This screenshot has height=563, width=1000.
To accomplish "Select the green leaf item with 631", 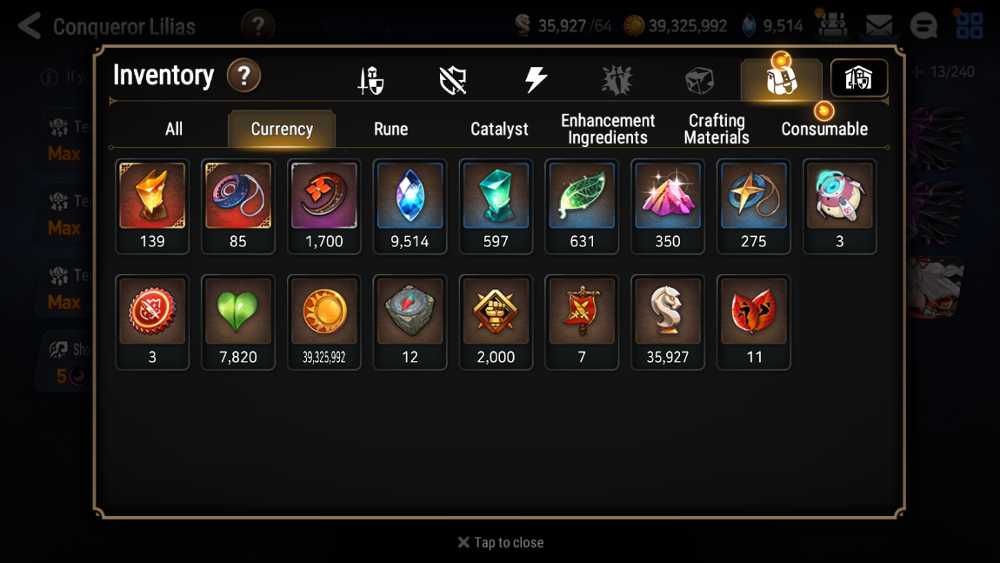I will (x=582, y=206).
